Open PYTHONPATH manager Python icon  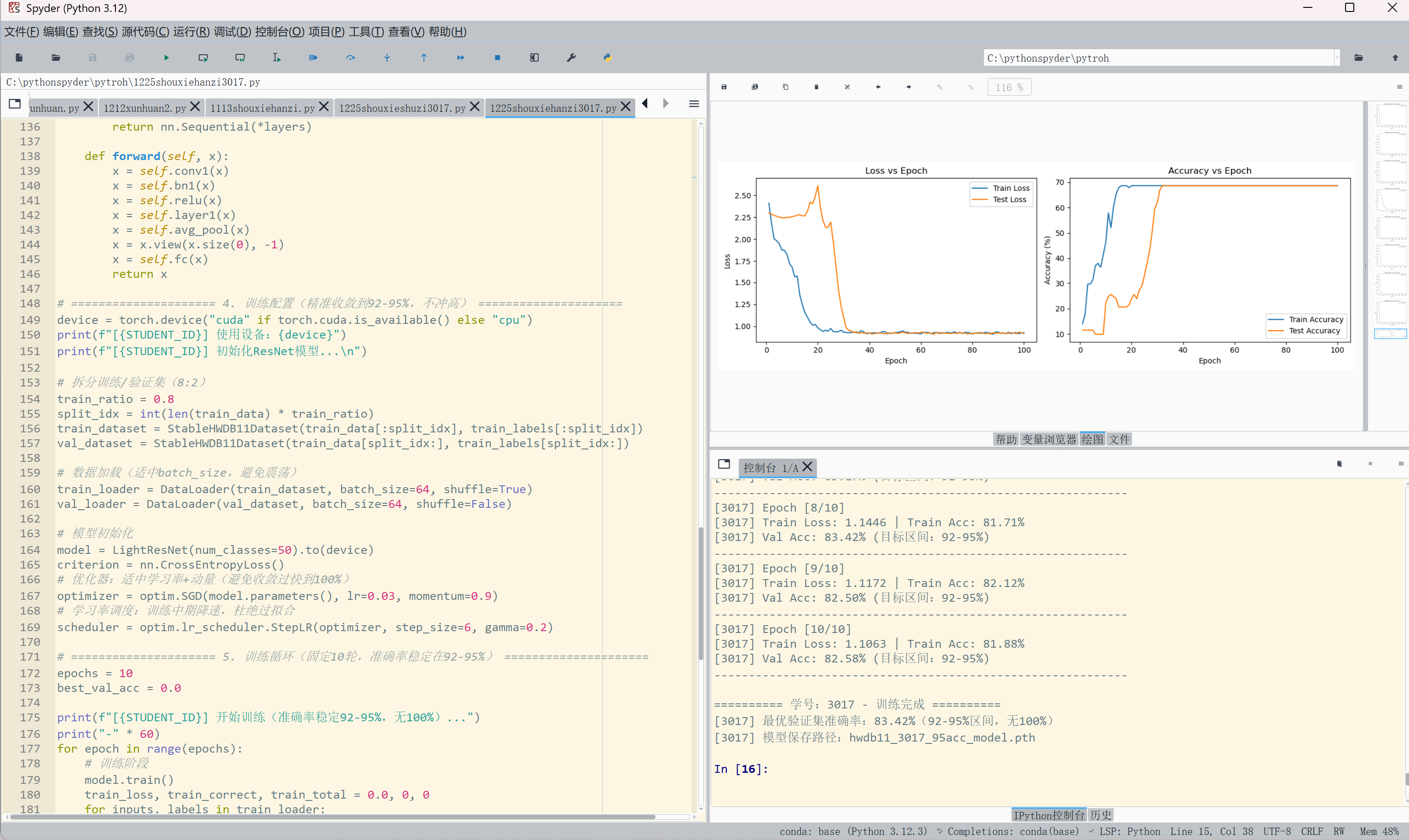607,58
